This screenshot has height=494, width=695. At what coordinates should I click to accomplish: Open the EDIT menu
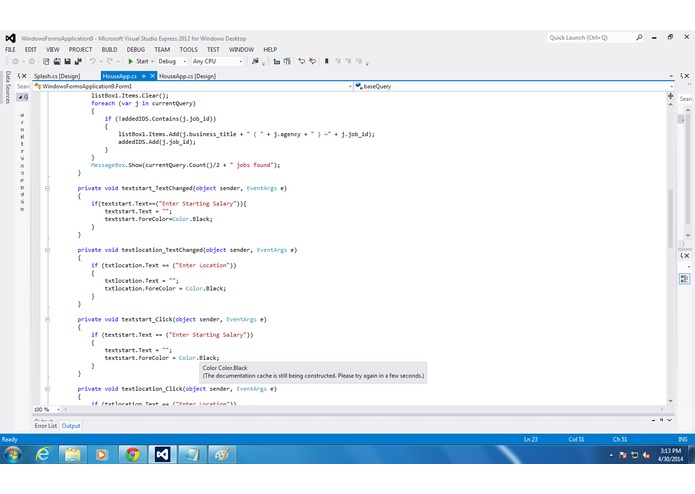pyautogui.click(x=31, y=50)
